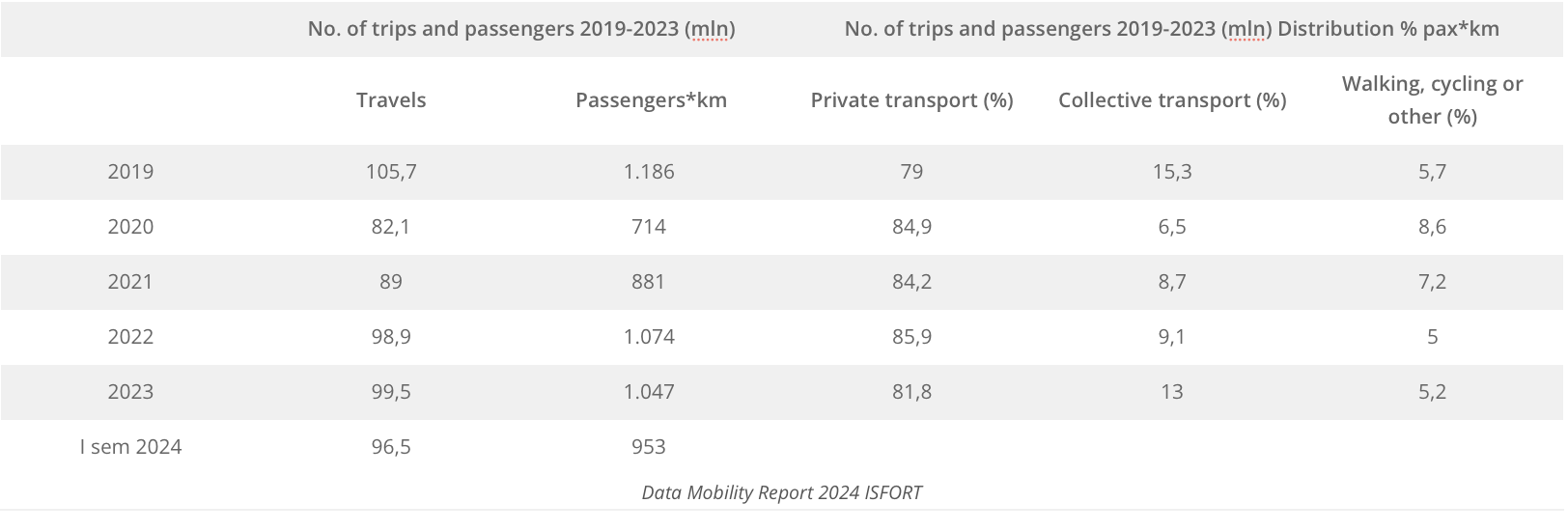Select the Collective transport (%) header
The height and width of the screenshot is (531, 1568).
point(1172,100)
